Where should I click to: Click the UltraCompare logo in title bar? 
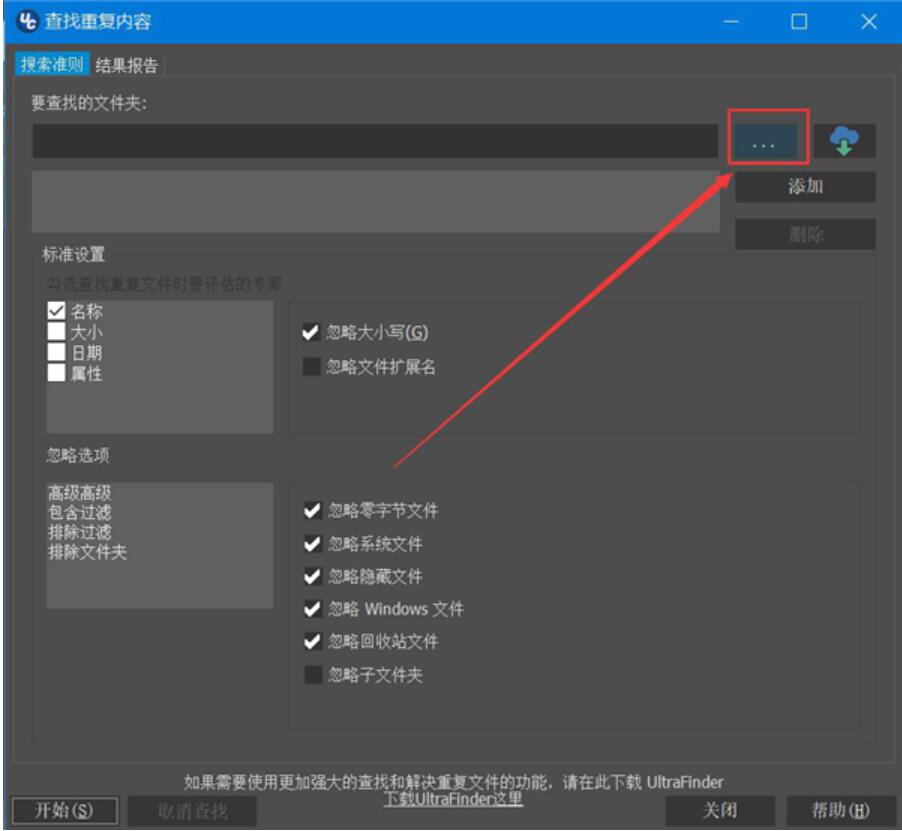(26, 22)
